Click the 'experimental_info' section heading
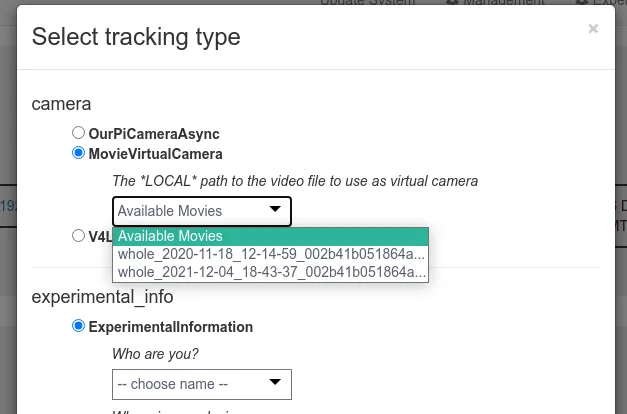 (x=102, y=297)
